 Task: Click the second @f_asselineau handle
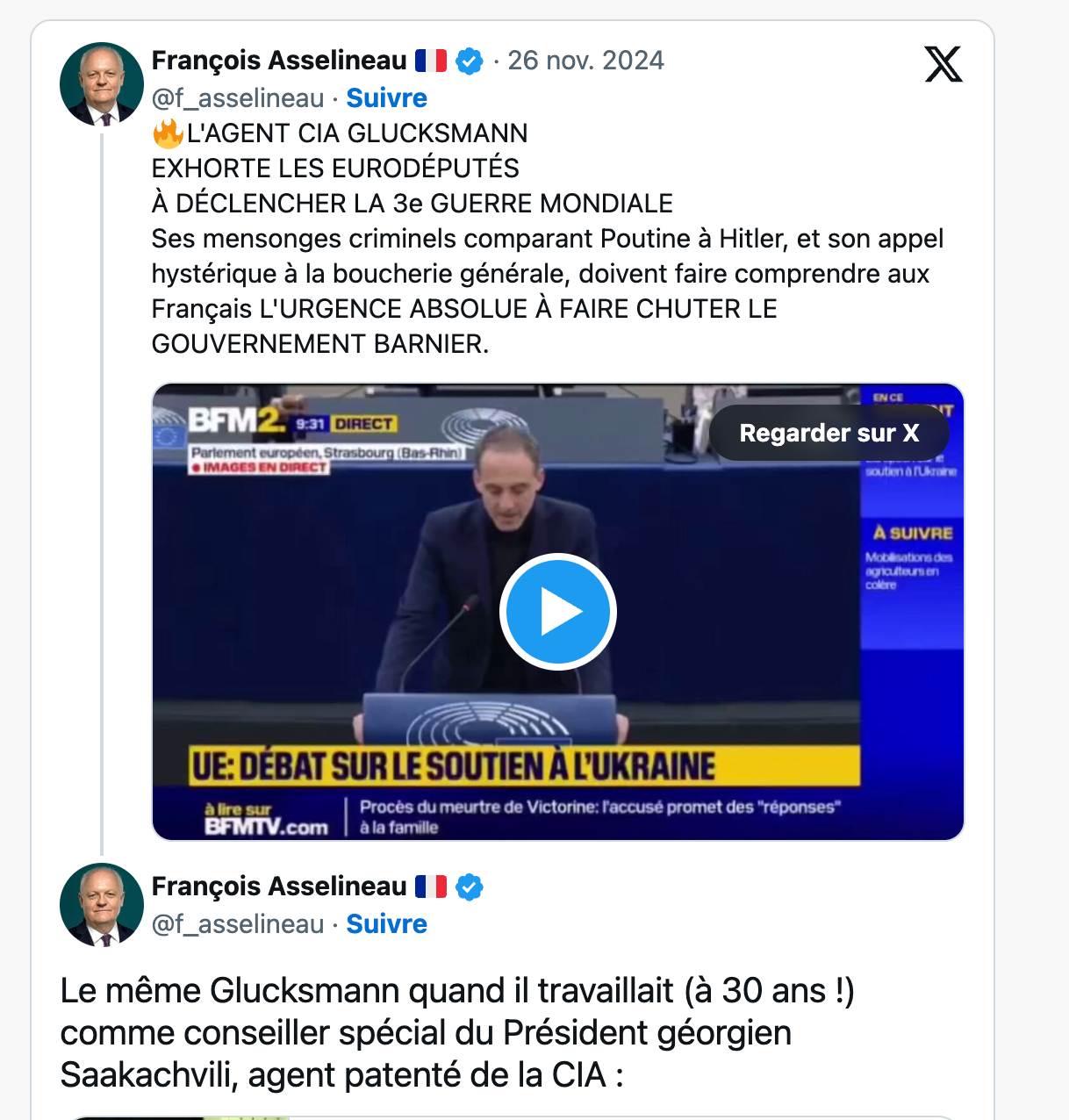238,923
